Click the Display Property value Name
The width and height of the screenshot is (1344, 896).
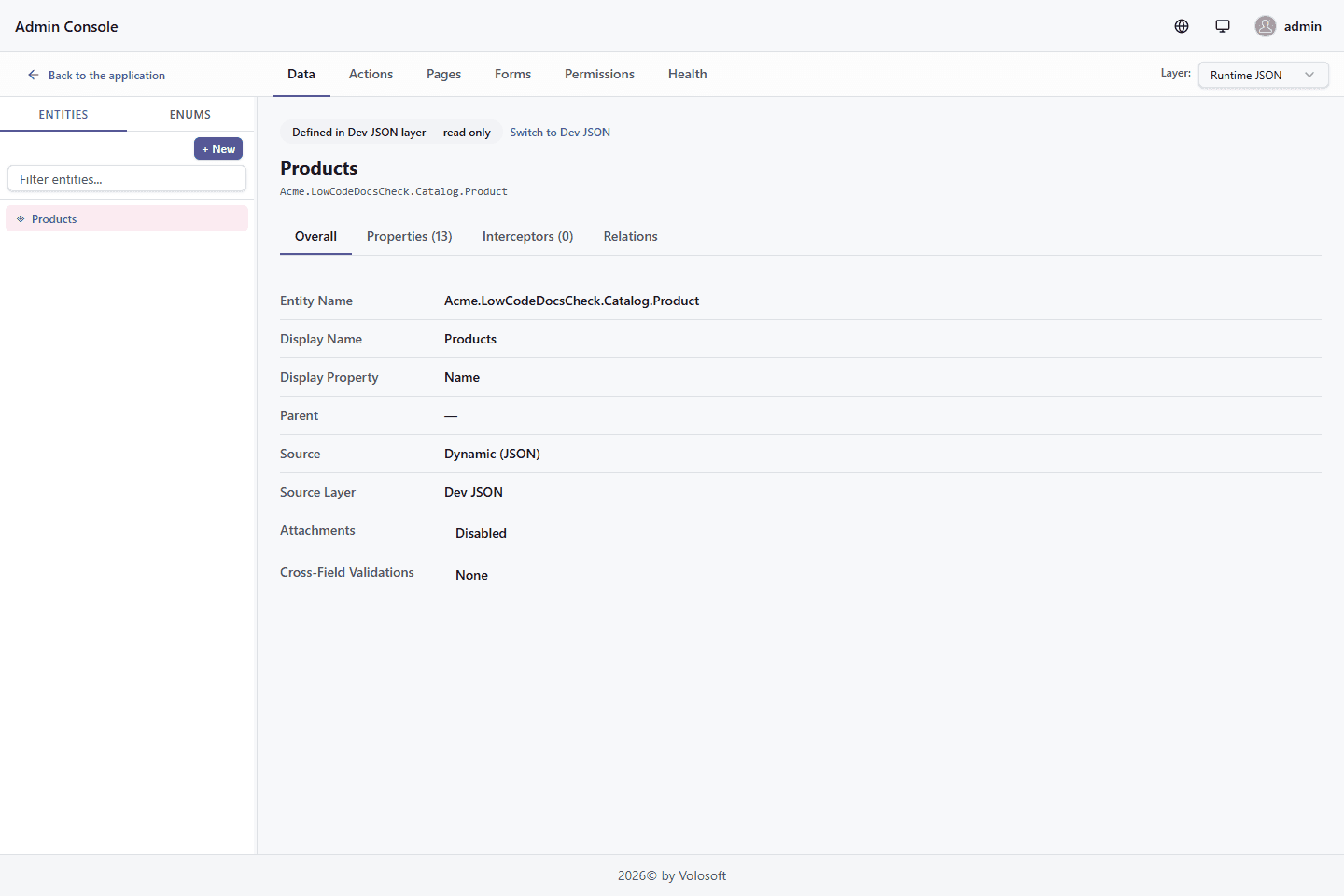click(x=462, y=377)
